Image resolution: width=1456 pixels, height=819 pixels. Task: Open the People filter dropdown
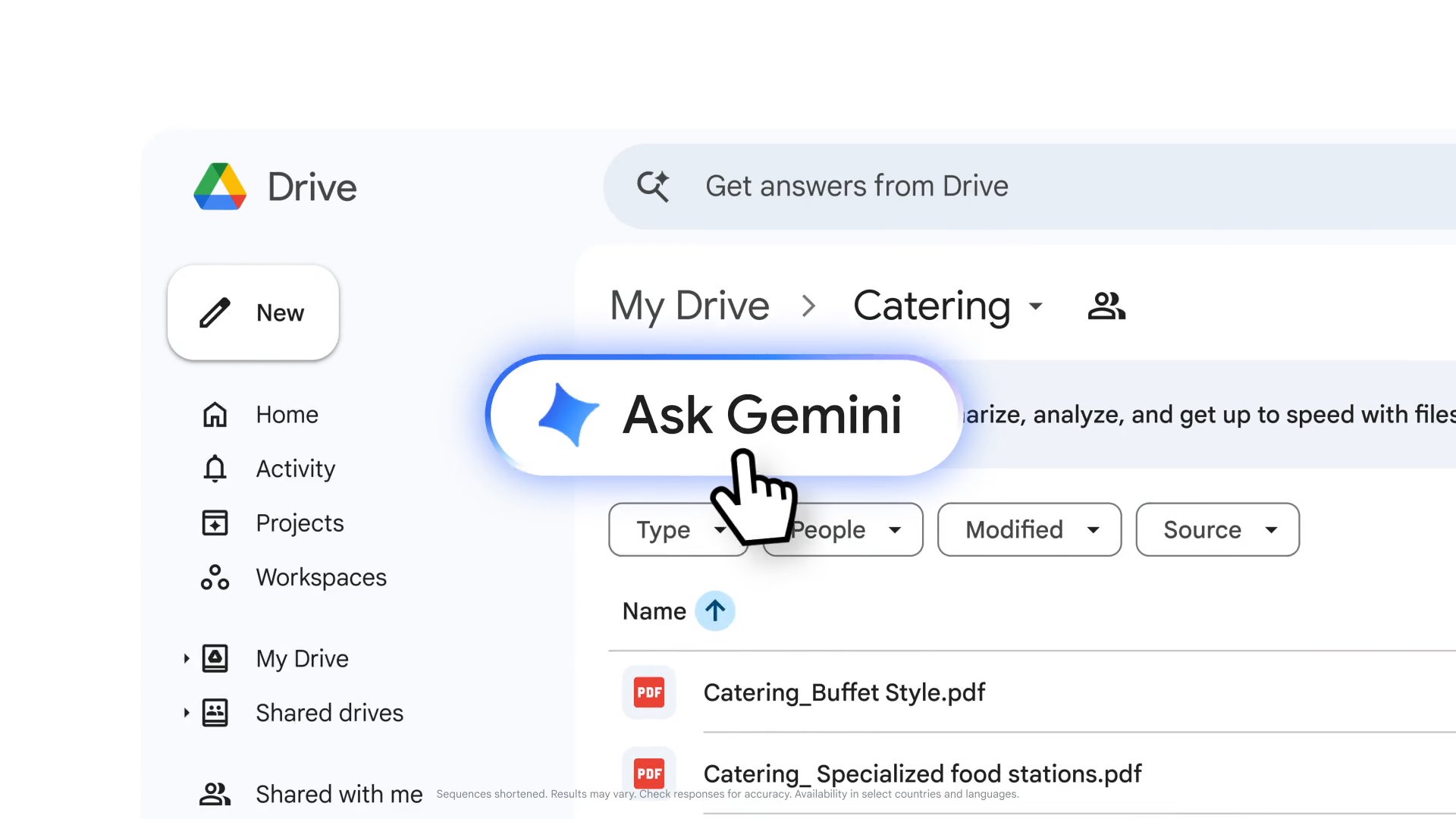click(x=843, y=529)
